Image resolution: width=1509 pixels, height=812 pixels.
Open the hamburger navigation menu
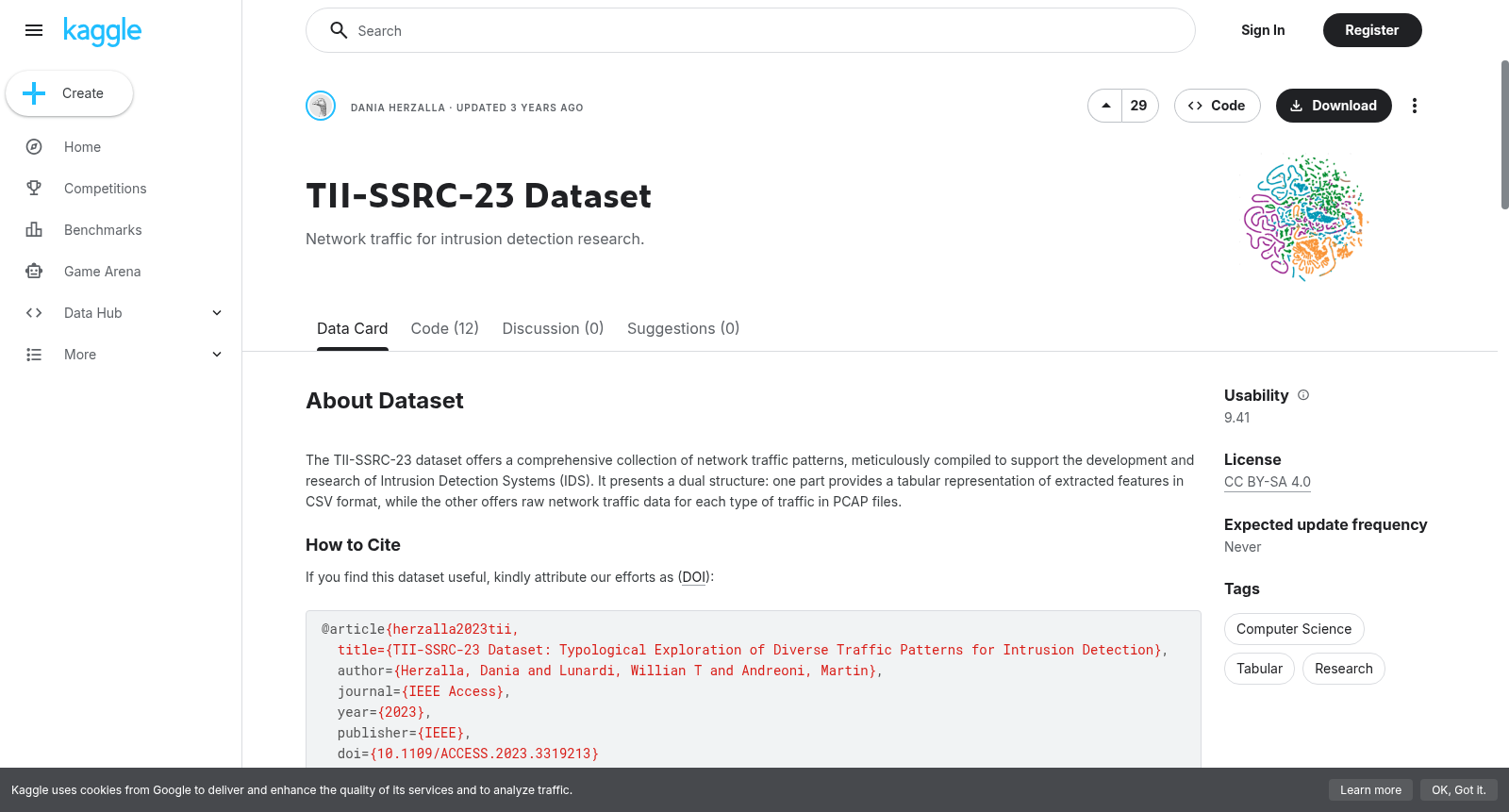point(34,30)
